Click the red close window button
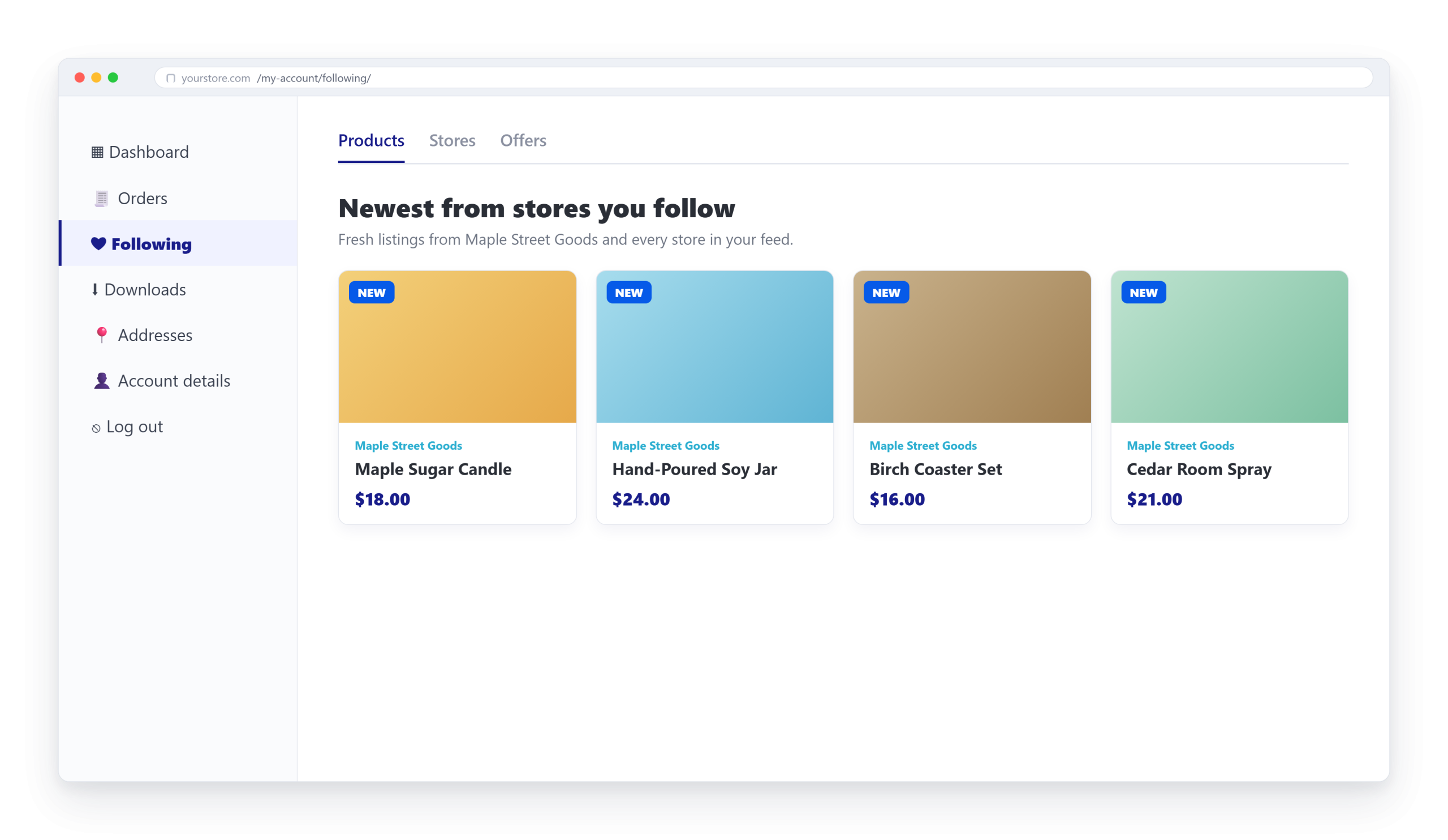 point(80,77)
